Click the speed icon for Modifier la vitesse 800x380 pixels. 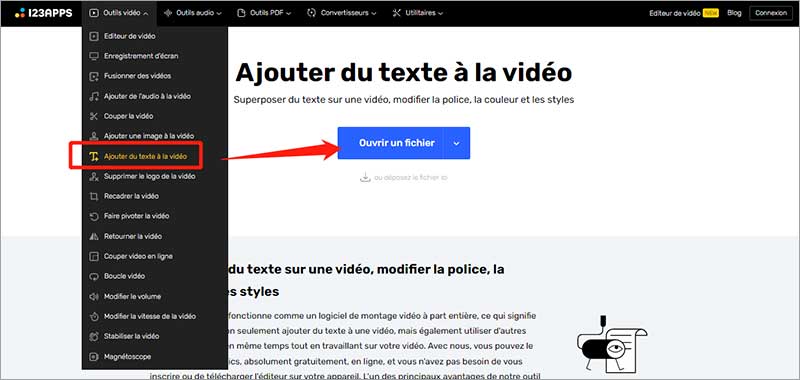click(93, 316)
